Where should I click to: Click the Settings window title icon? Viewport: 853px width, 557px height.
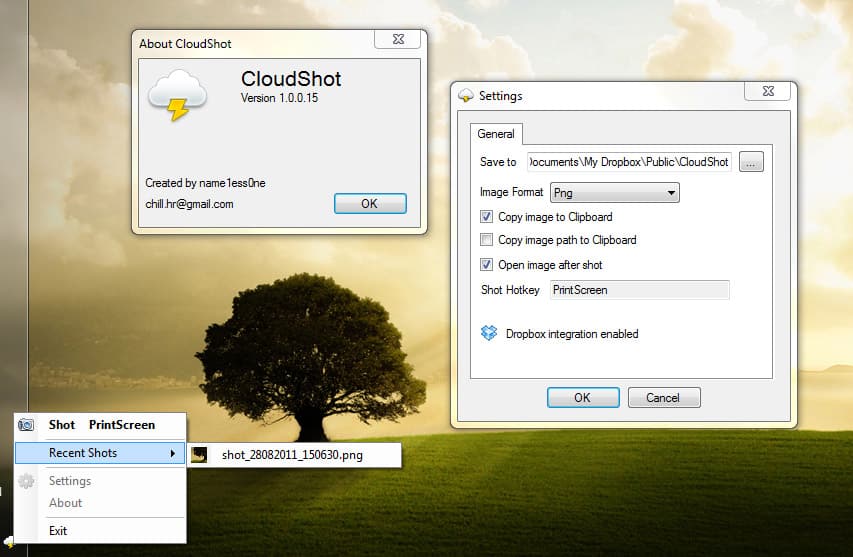(x=465, y=96)
